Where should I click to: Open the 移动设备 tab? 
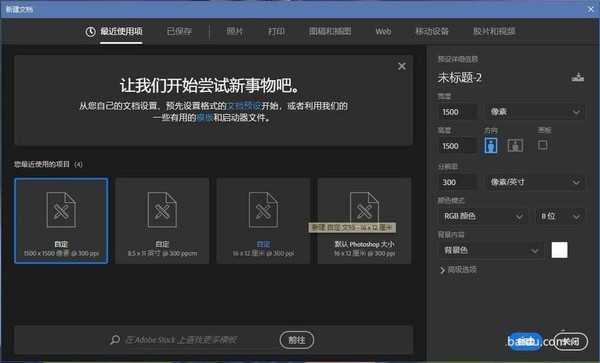[x=432, y=31]
